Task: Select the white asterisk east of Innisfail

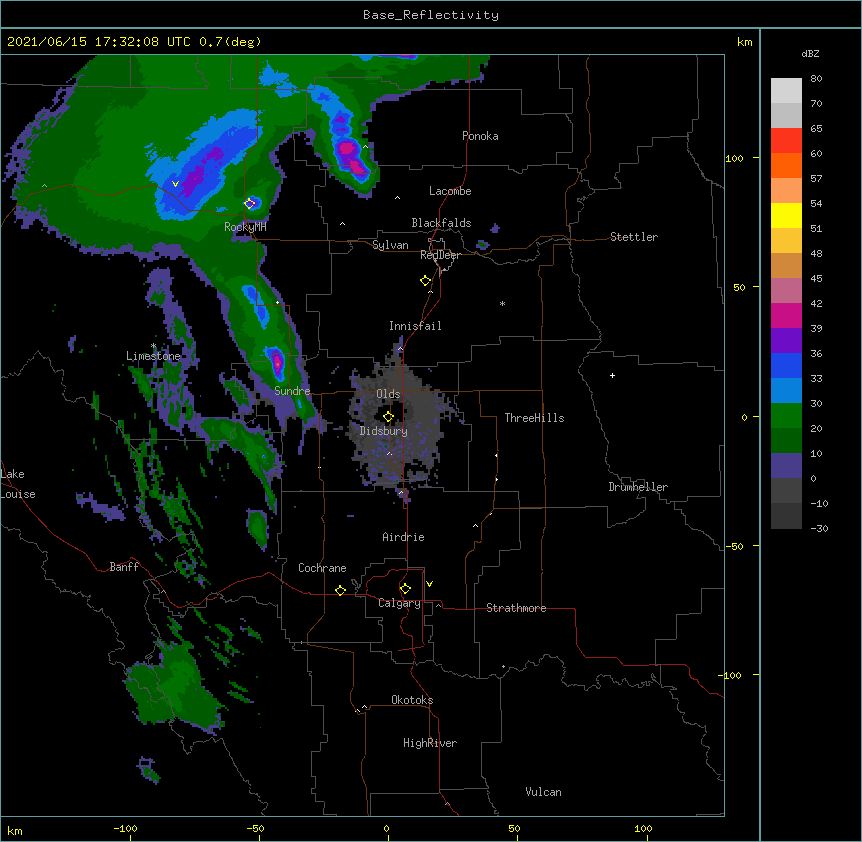Action: tap(502, 303)
